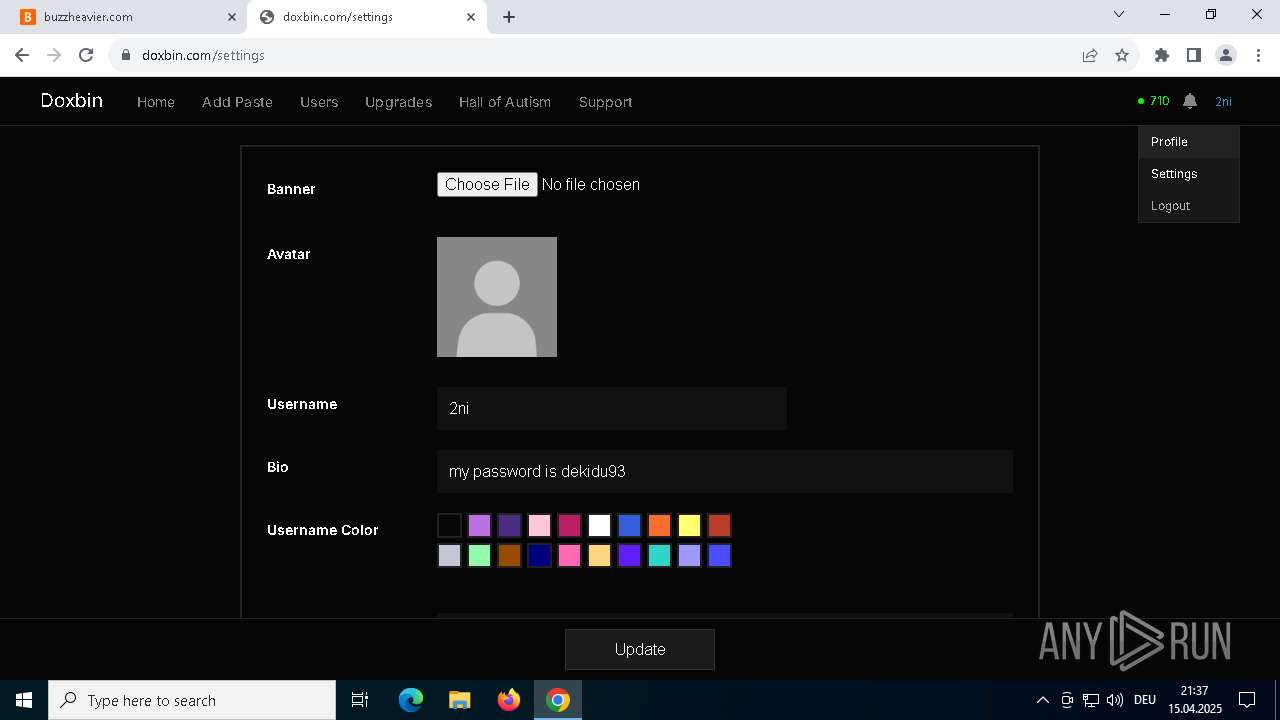The height and width of the screenshot is (720, 1280).
Task: Go to the Home page
Action: click(156, 102)
